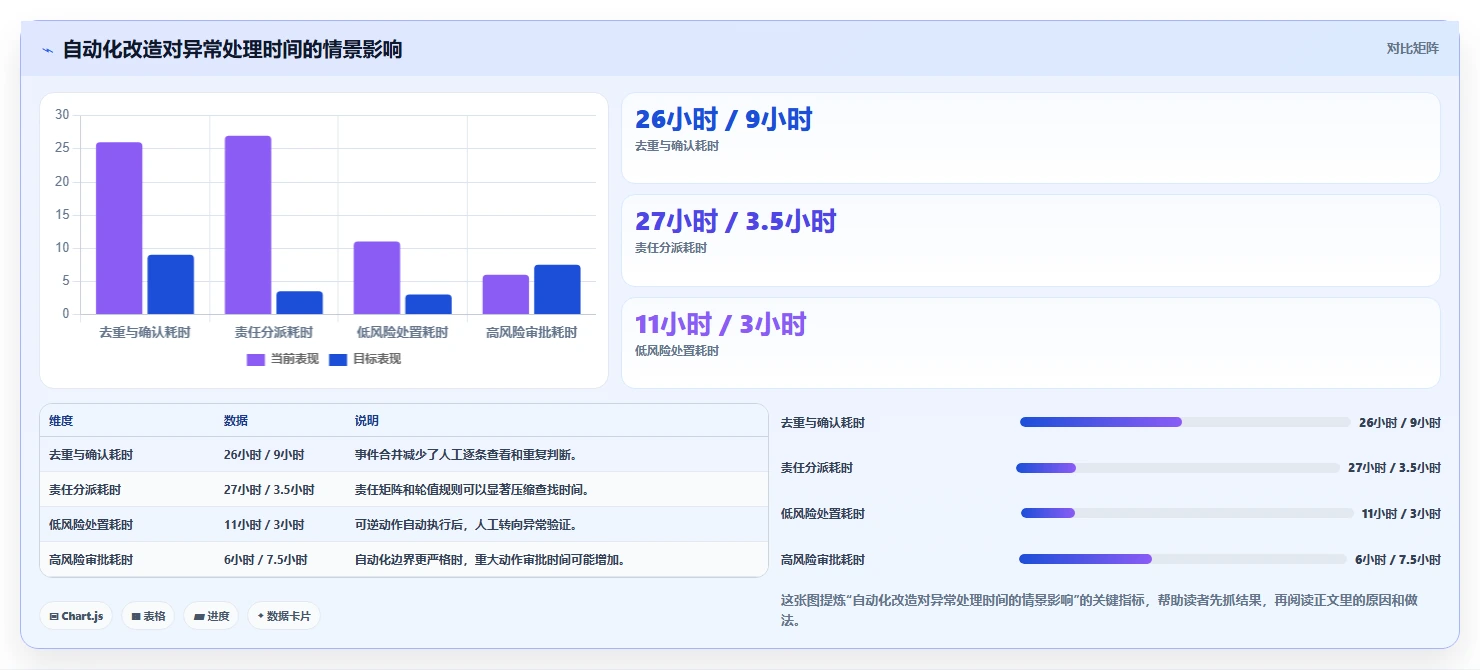Click the 高风险审批耗时 chart axis label

tap(531, 332)
